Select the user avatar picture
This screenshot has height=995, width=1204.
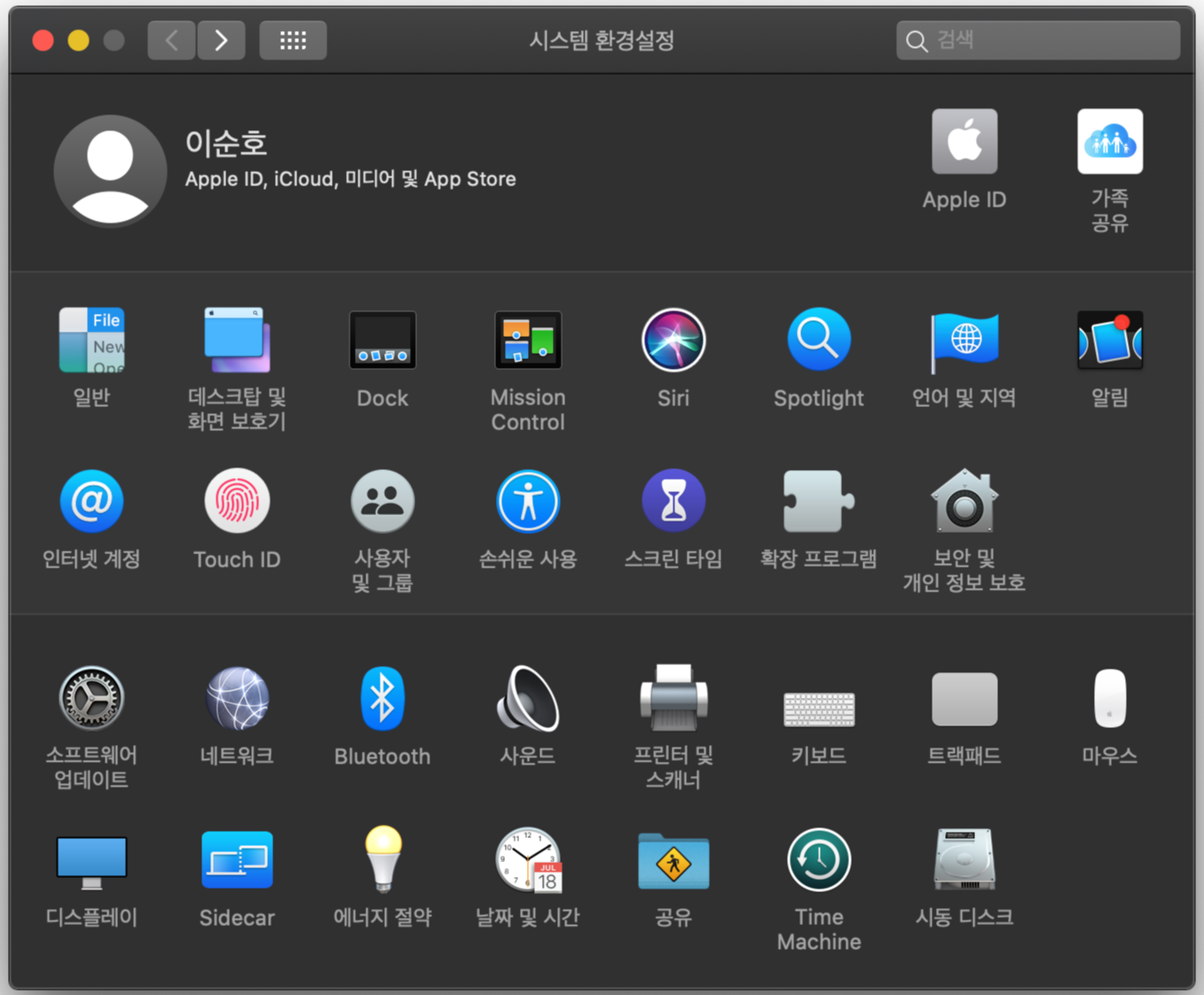(x=110, y=171)
